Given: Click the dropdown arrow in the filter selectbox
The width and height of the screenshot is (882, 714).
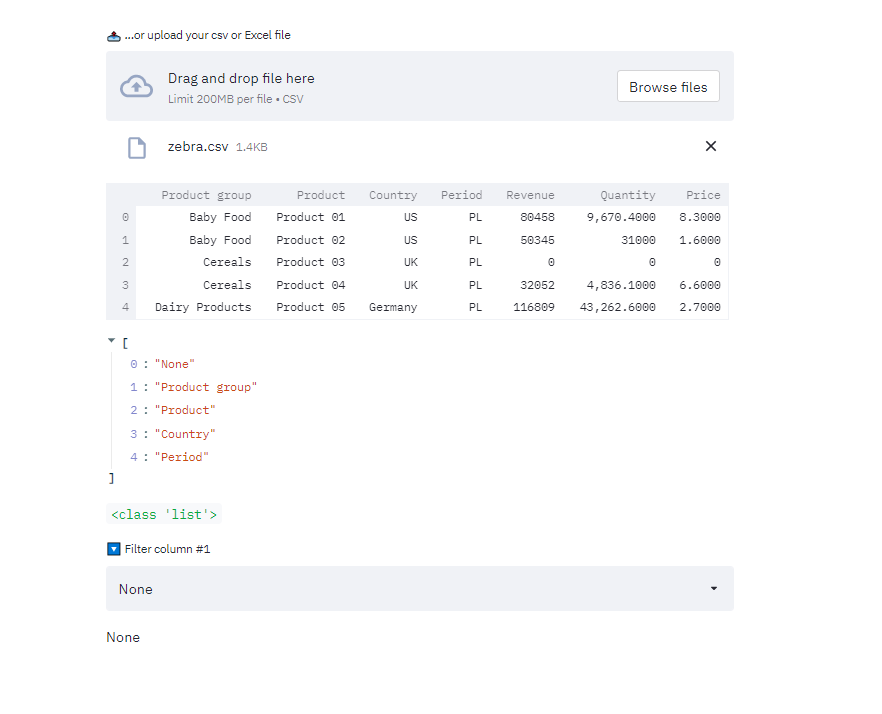Looking at the screenshot, I should pyautogui.click(x=714, y=589).
